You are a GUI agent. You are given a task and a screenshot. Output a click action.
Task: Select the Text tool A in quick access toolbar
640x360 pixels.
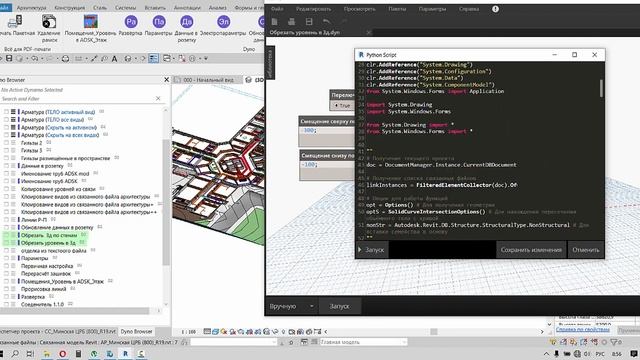point(115,59)
